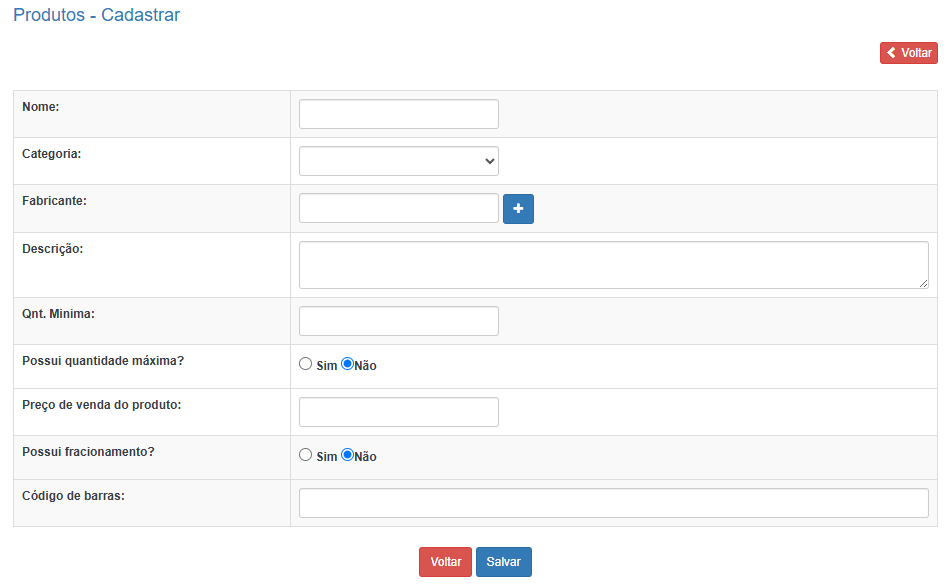The image size is (950, 587).
Task: Click the Produtos - Cadastrar heading
Action: 97,16
